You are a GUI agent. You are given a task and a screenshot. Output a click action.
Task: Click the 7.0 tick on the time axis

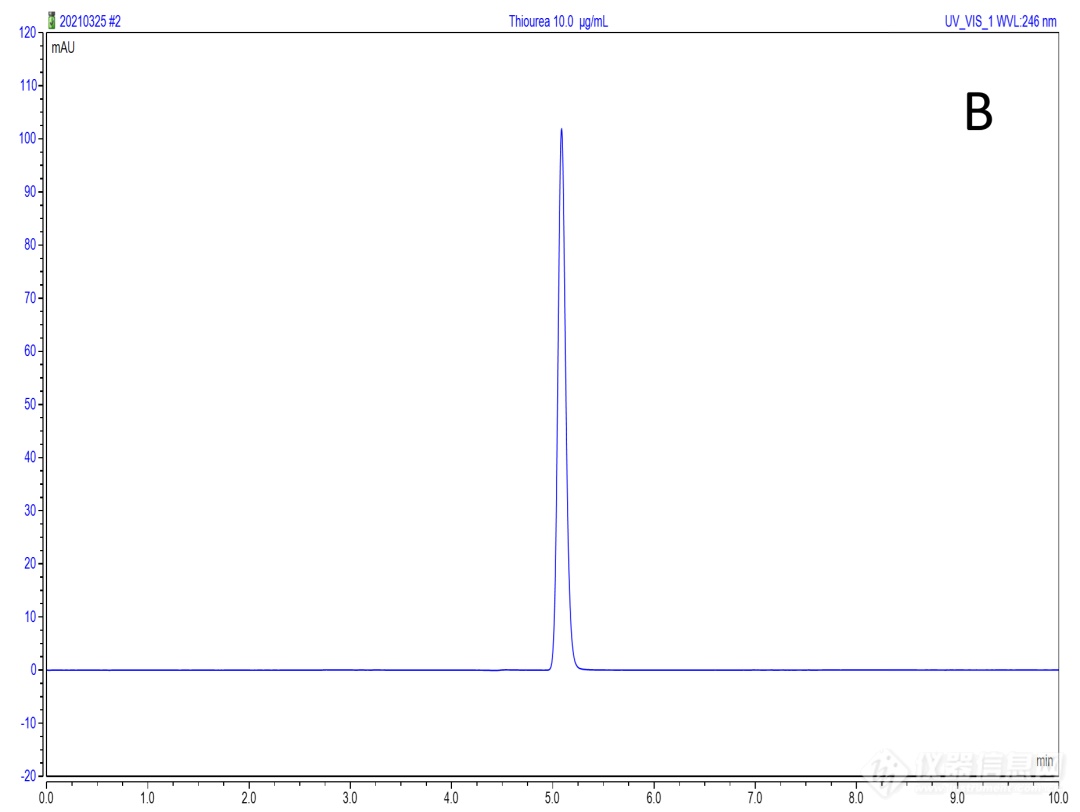(x=755, y=798)
